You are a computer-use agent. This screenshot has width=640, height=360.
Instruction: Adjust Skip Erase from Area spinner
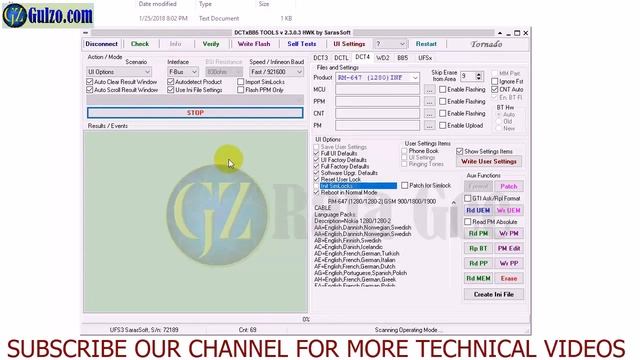[479, 76]
